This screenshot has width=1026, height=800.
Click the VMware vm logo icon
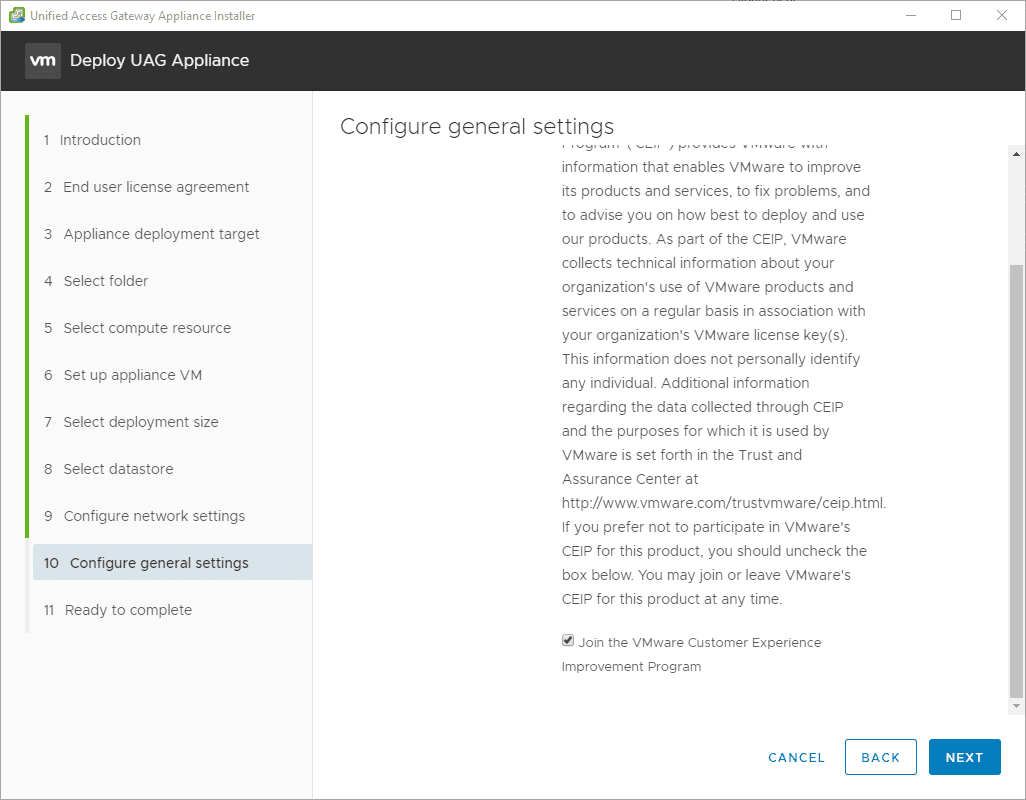click(x=43, y=60)
